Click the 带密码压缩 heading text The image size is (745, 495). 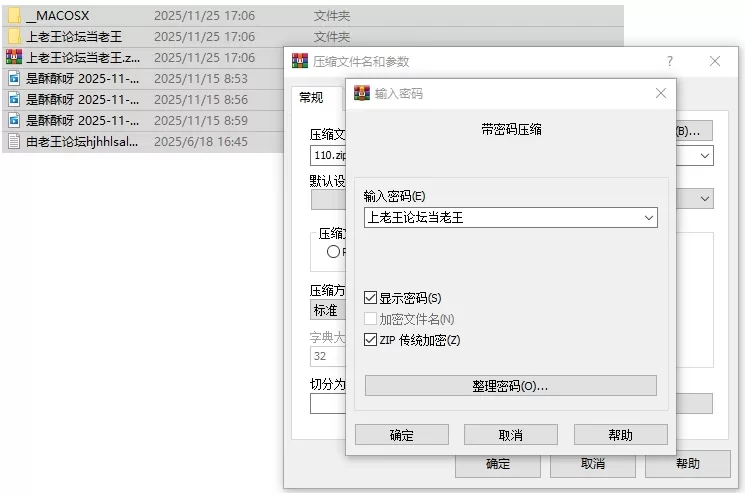(x=511, y=129)
